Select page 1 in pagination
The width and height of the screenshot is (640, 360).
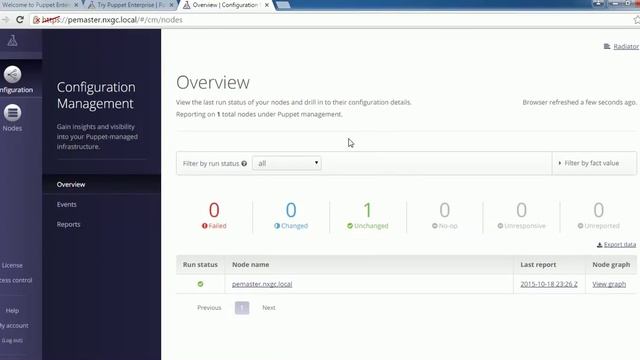[242, 308]
